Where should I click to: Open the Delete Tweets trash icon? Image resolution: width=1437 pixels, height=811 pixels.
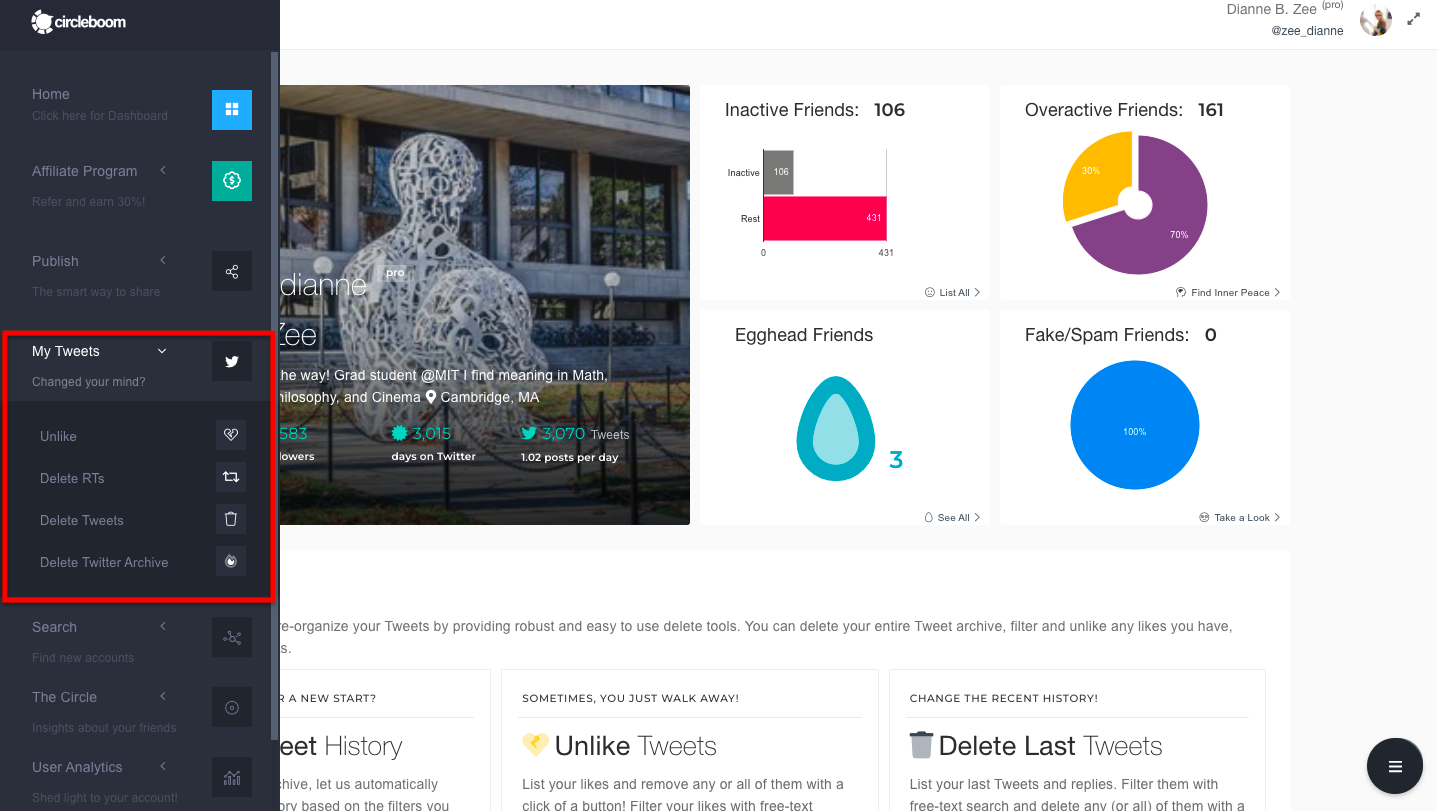231,519
